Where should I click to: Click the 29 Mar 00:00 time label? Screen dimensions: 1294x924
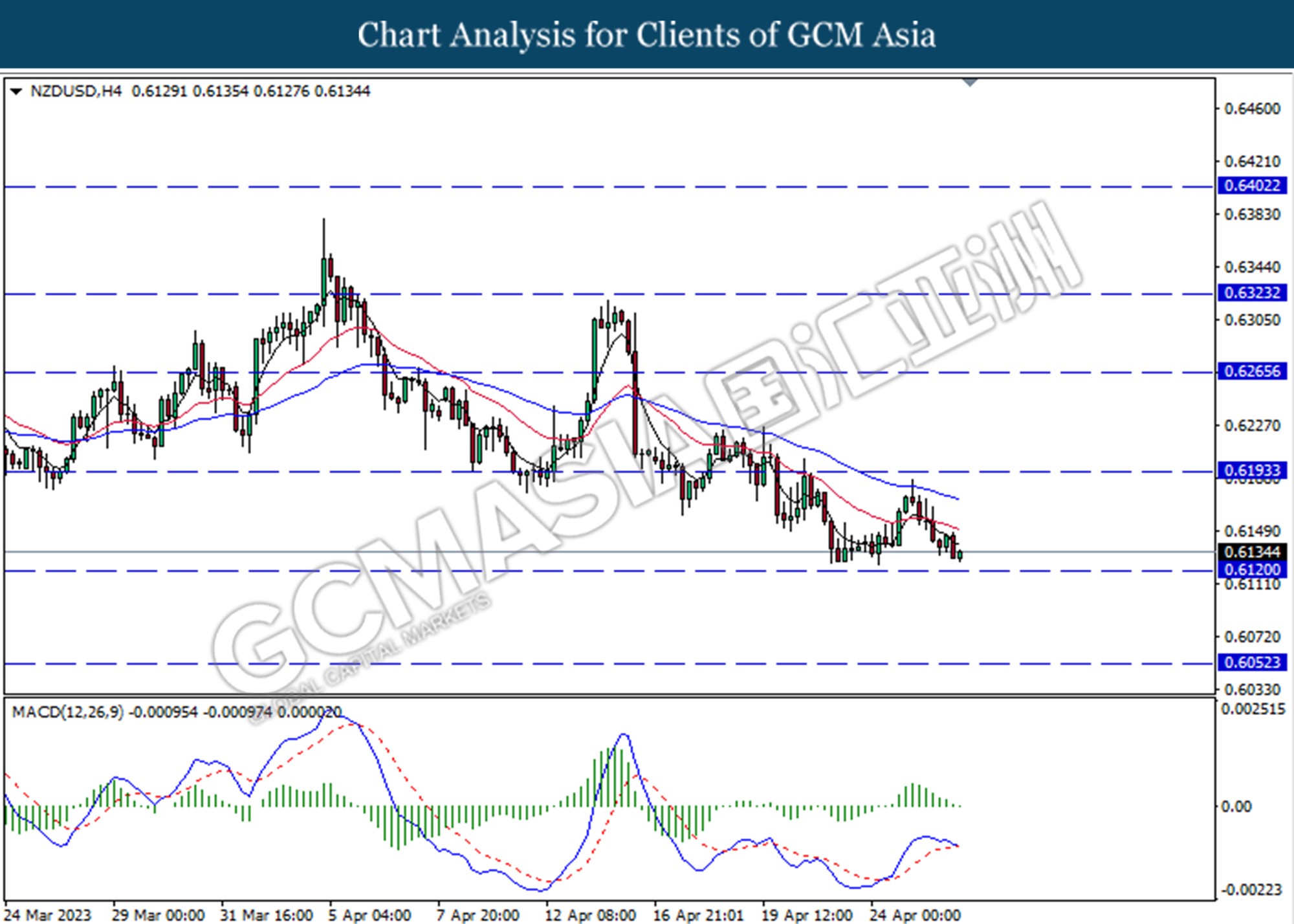[x=158, y=915]
